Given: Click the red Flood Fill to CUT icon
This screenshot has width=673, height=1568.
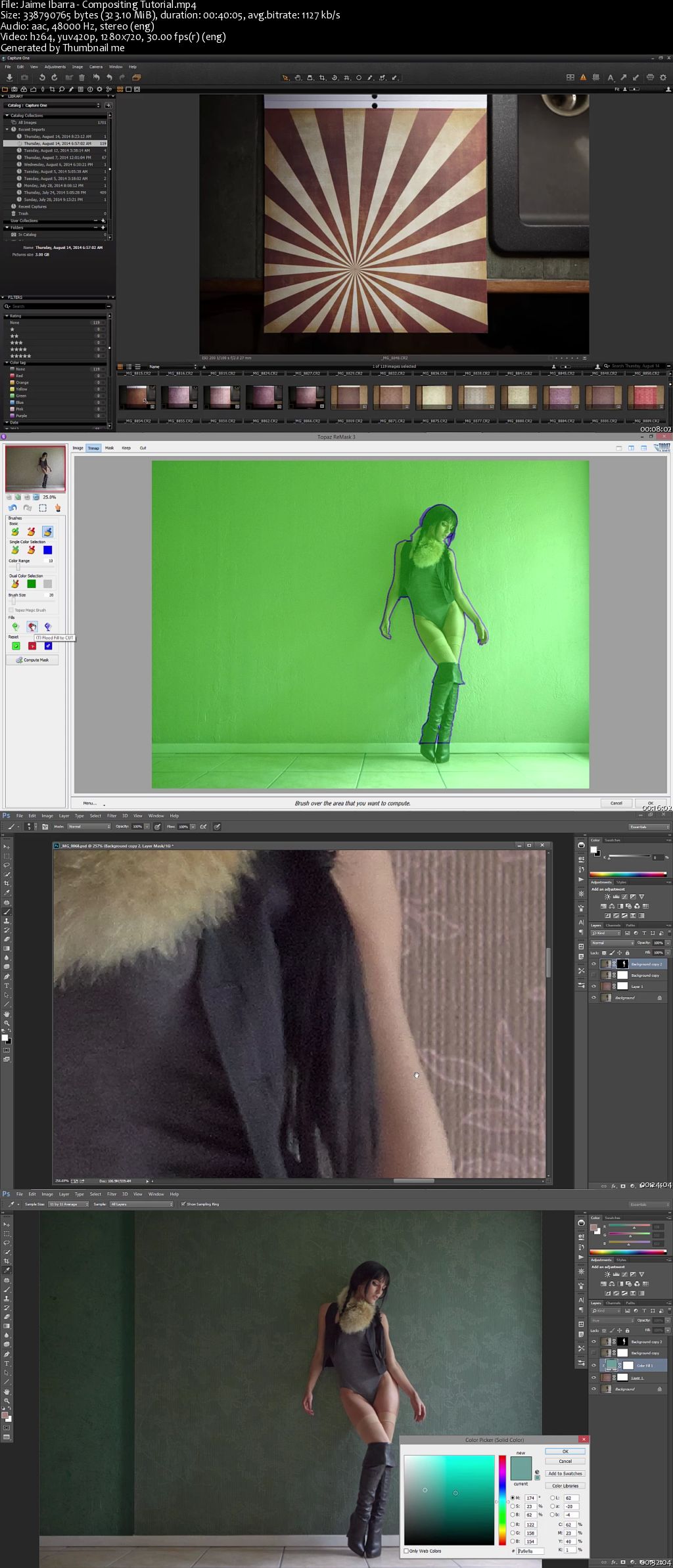Looking at the screenshot, I should click(32, 627).
